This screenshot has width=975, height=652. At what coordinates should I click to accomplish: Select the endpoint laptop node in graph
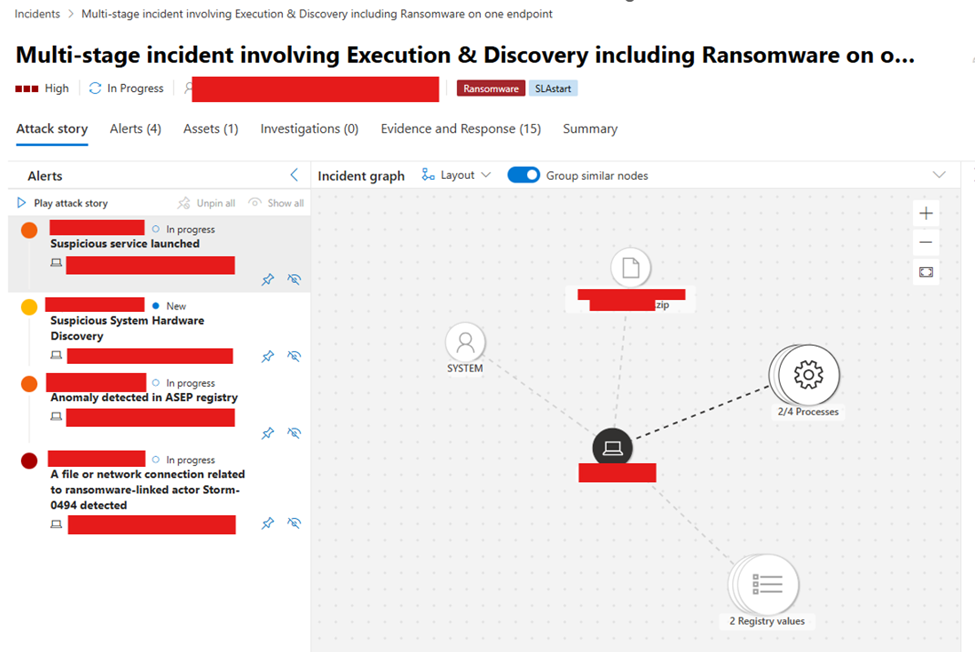click(613, 448)
